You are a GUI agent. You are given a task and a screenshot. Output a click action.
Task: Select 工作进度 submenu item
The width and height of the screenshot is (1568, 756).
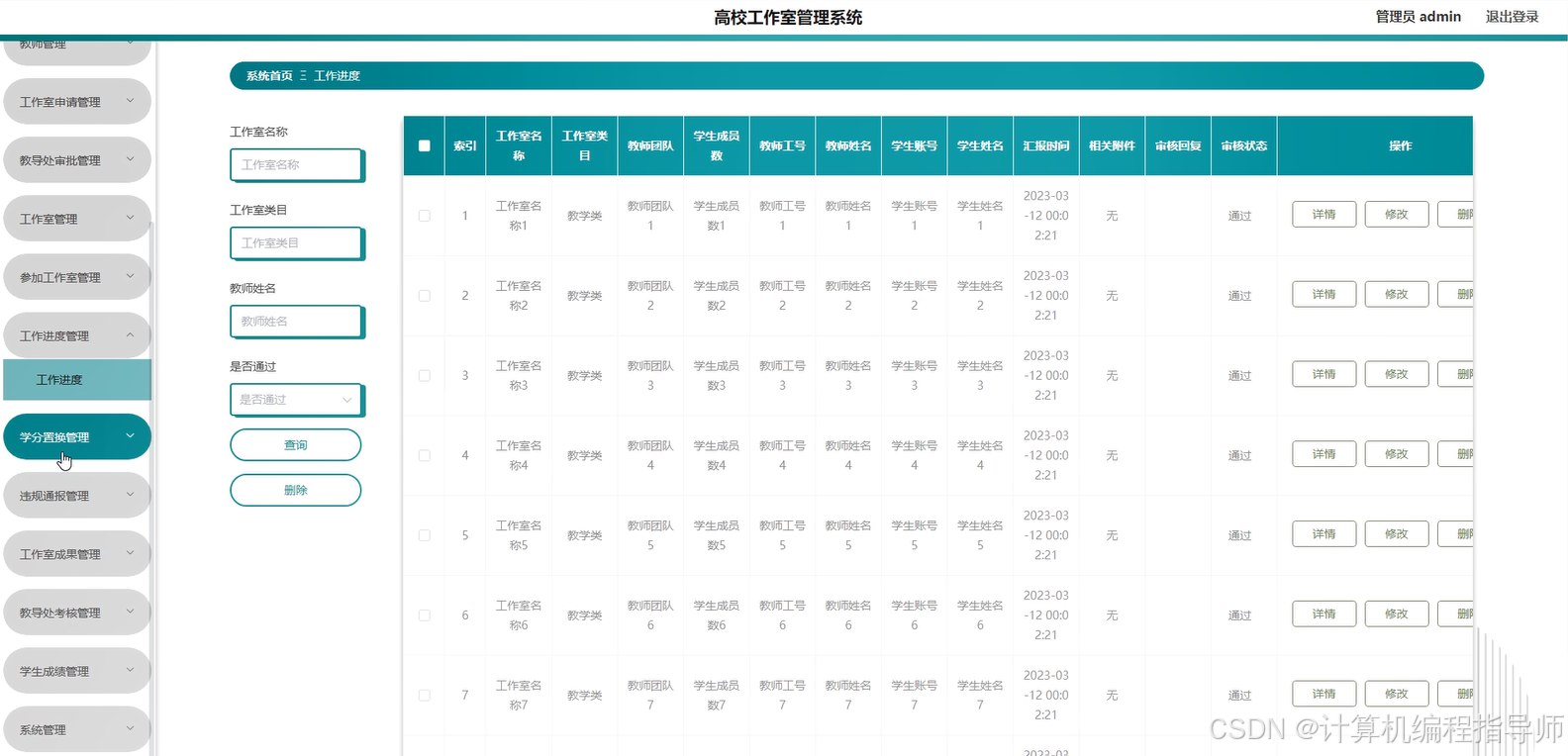click(77, 380)
